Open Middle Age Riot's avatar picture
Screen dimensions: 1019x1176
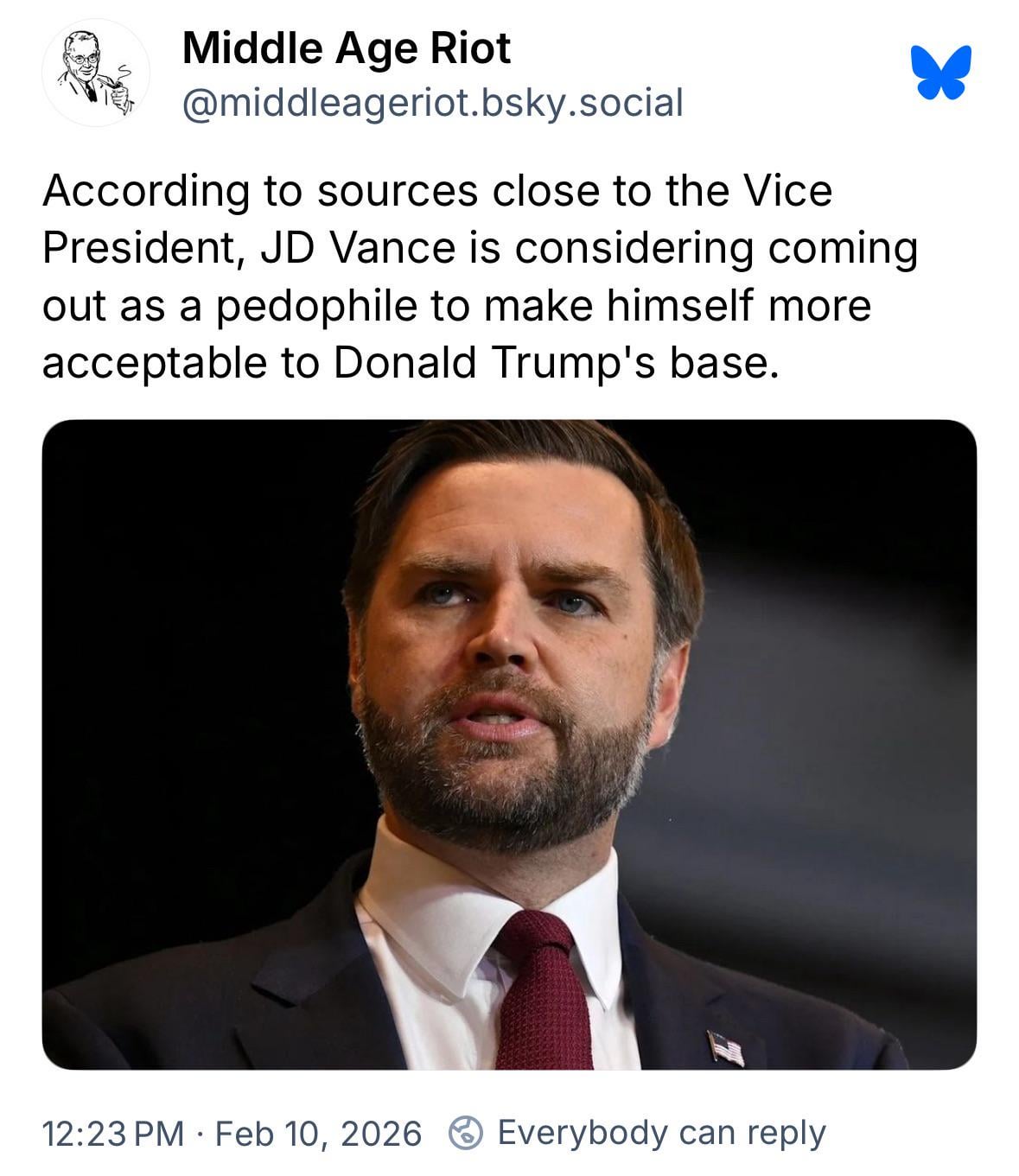tap(95, 73)
